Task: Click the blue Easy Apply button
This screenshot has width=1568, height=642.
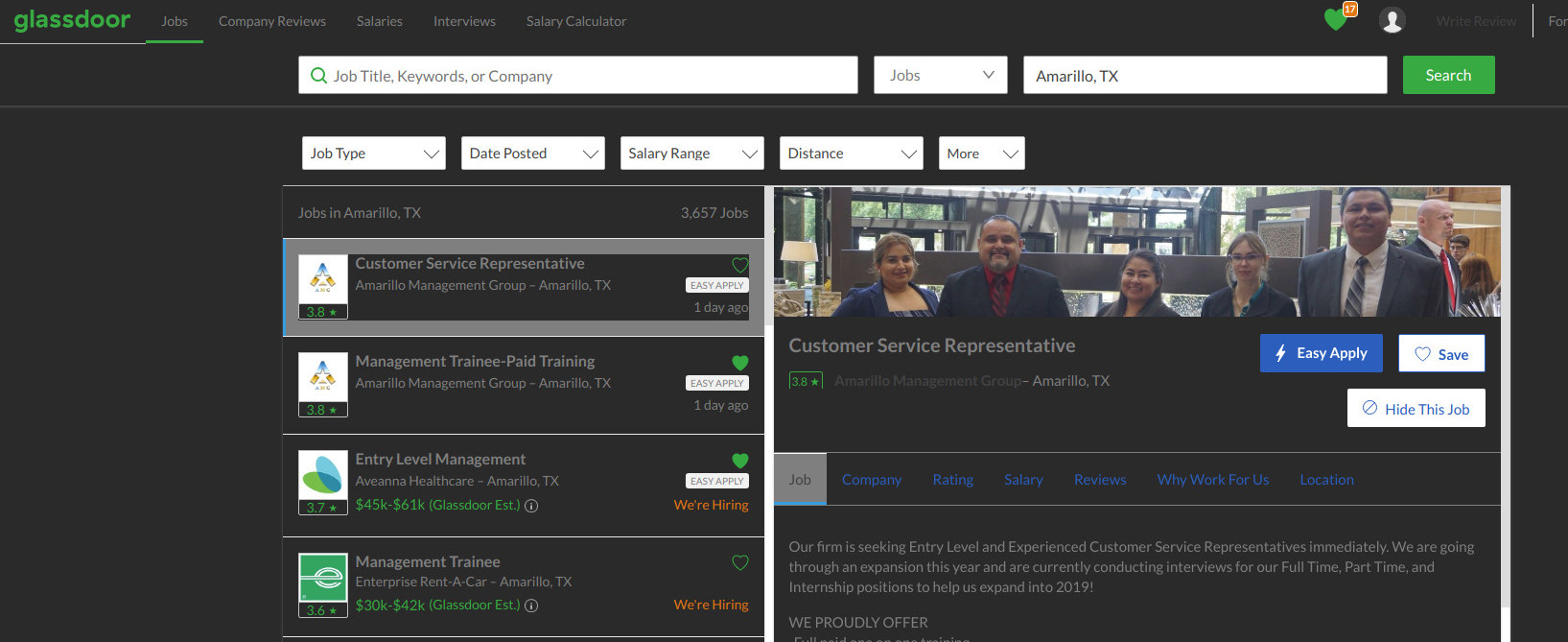Action: (1322, 353)
